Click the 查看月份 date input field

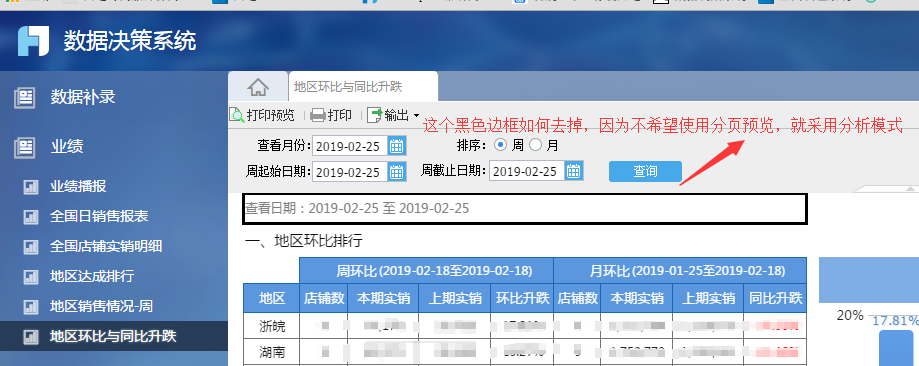pyautogui.click(x=350, y=146)
